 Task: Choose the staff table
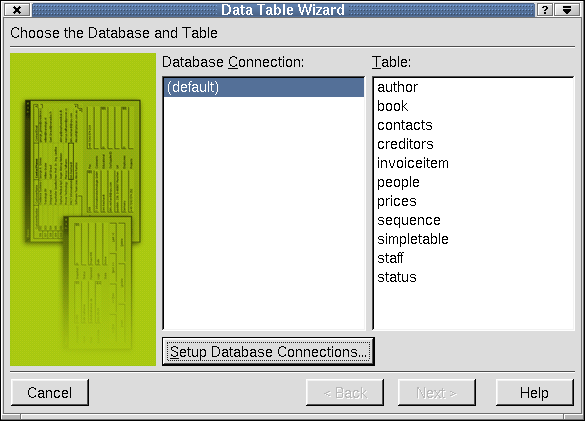pos(390,258)
